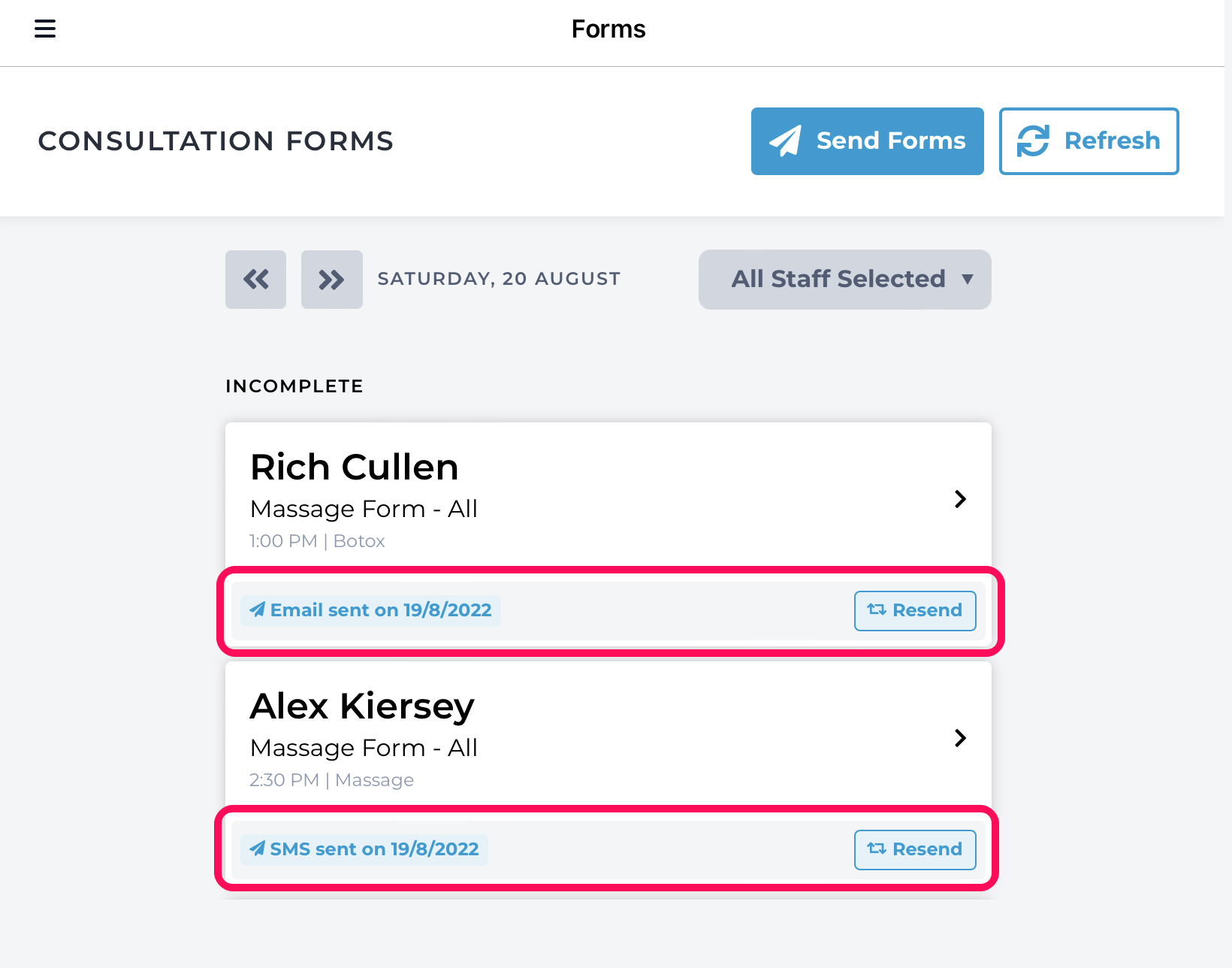This screenshot has height=968, width=1232.
Task: Go to the previous day with the double-left arrow
Action: click(x=255, y=280)
